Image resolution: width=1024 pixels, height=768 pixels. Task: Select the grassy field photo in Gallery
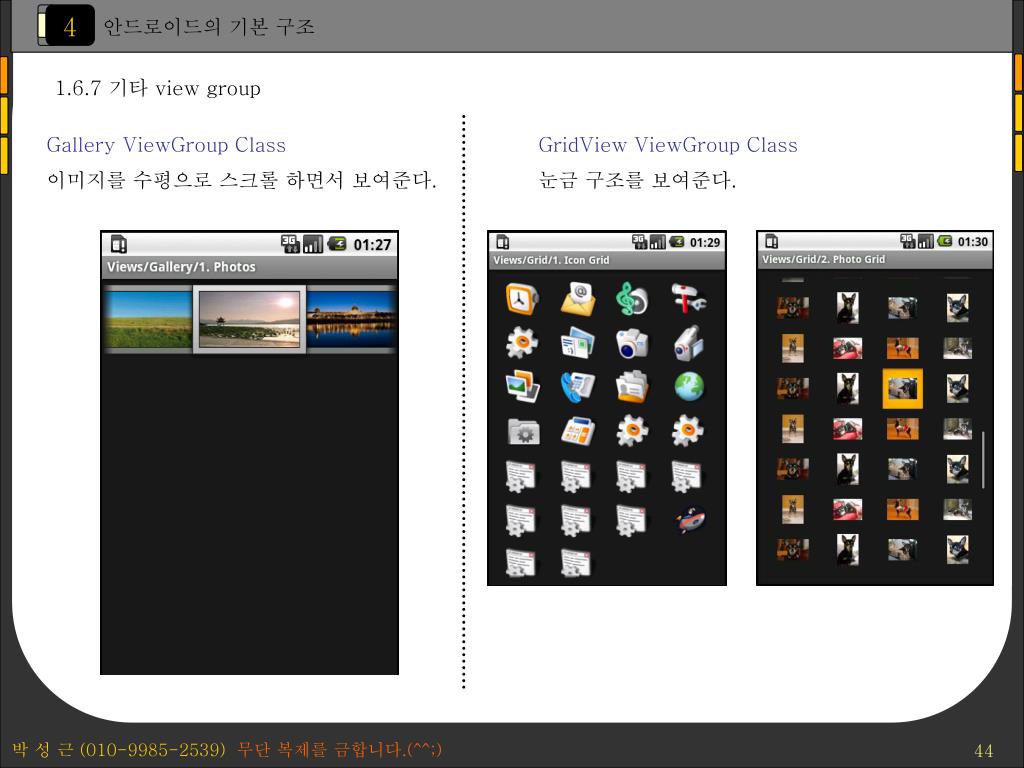(148, 319)
